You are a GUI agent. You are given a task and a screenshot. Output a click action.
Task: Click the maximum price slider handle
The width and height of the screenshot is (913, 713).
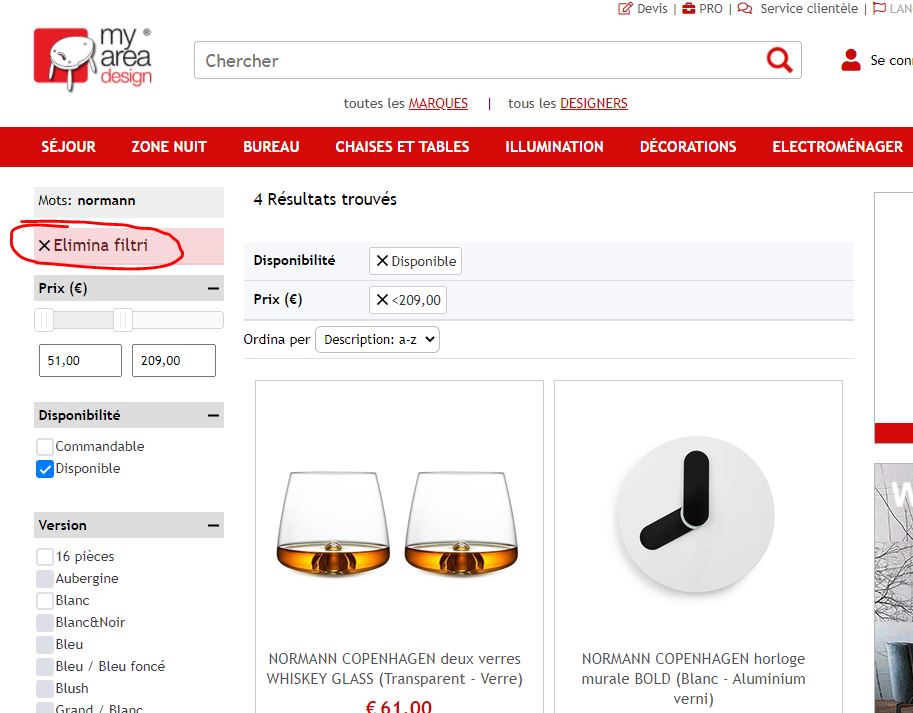tap(123, 320)
